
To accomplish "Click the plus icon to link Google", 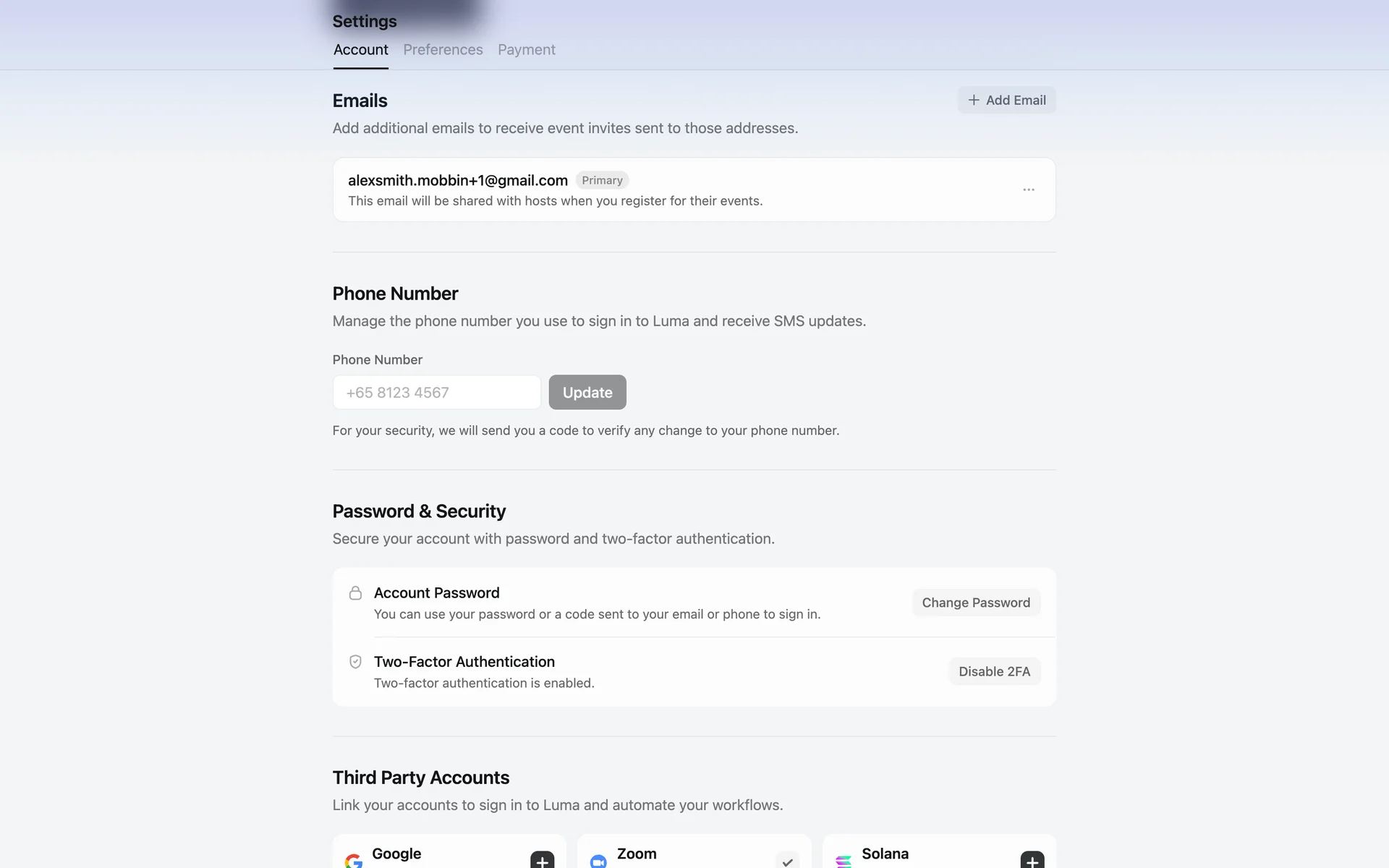I will pos(542,861).
